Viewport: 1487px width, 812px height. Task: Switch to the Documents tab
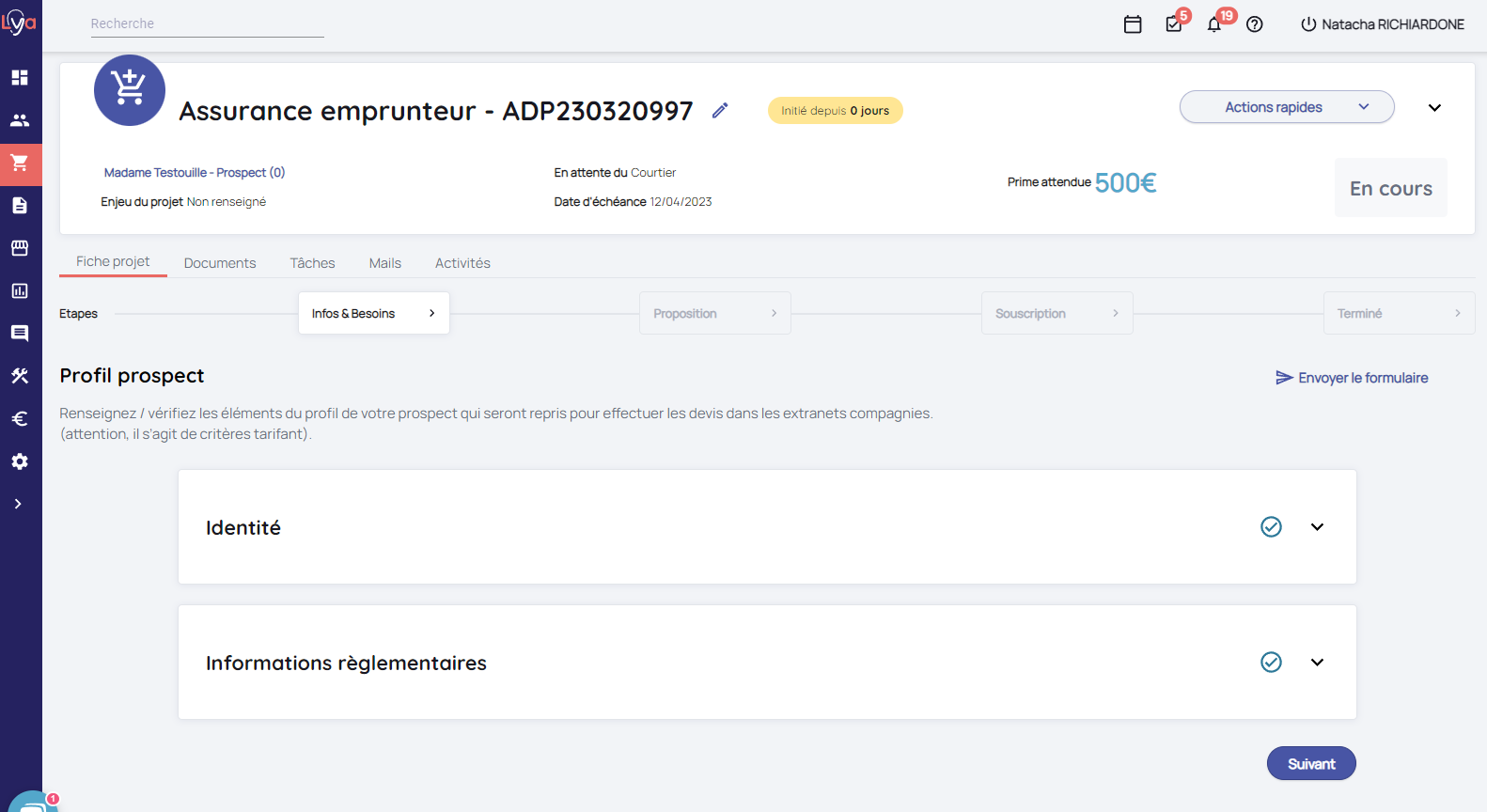[220, 263]
